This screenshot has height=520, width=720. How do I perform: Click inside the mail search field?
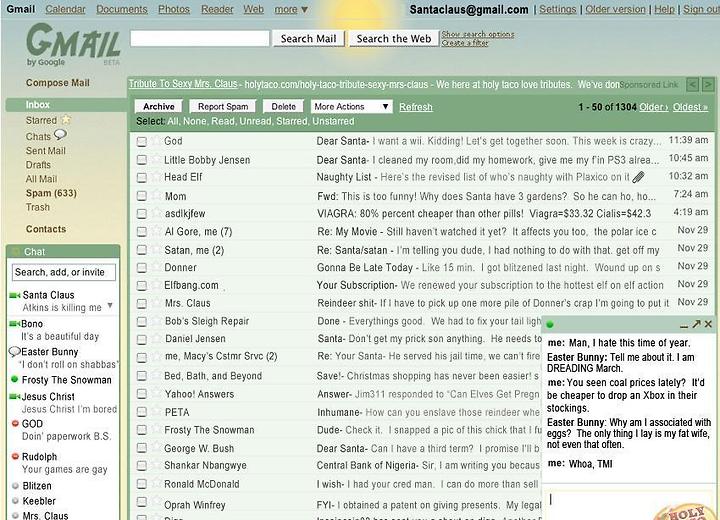pyautogui.click(x=200, y=39)
